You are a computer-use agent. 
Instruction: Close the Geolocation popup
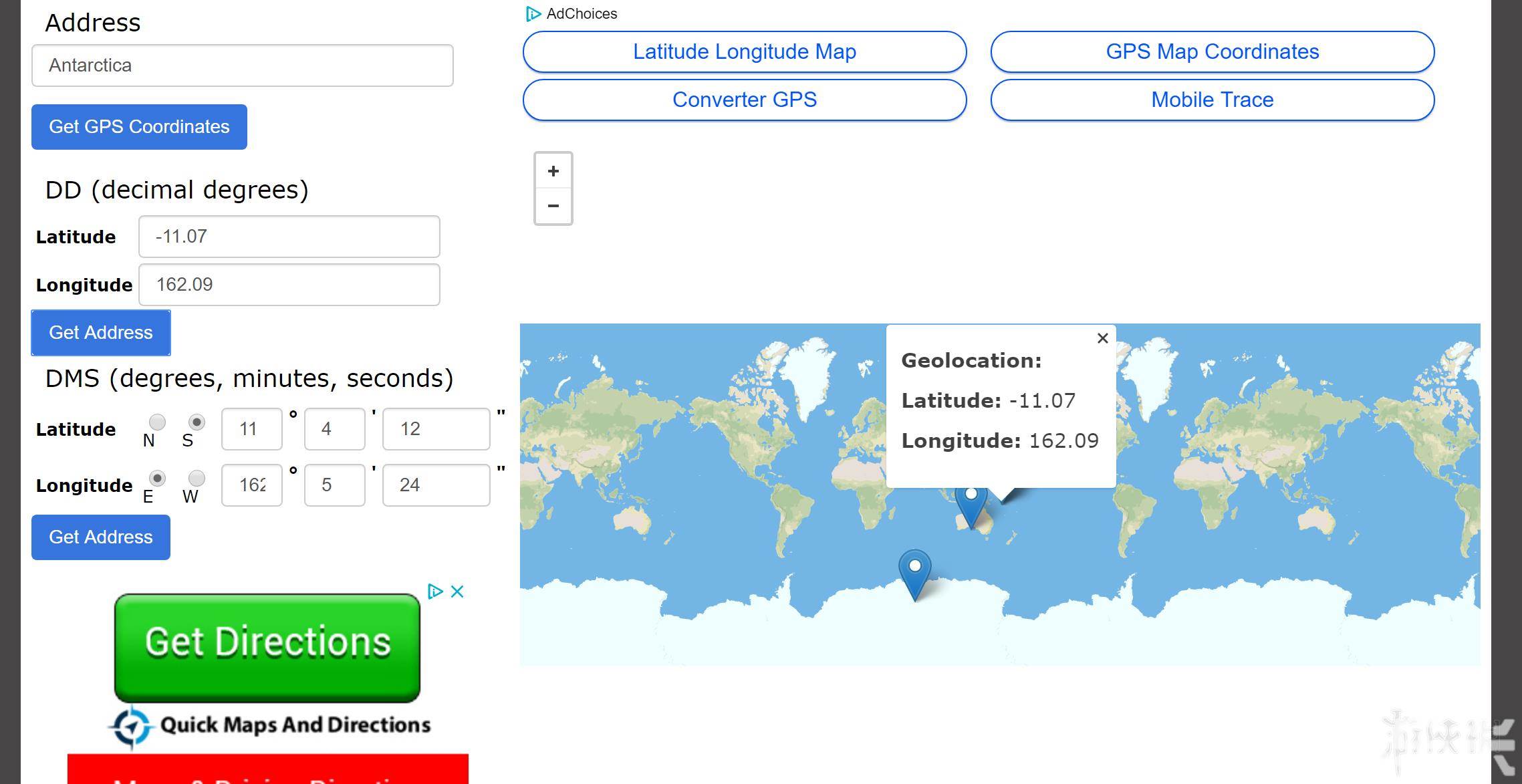click(x=1102, y=338)
